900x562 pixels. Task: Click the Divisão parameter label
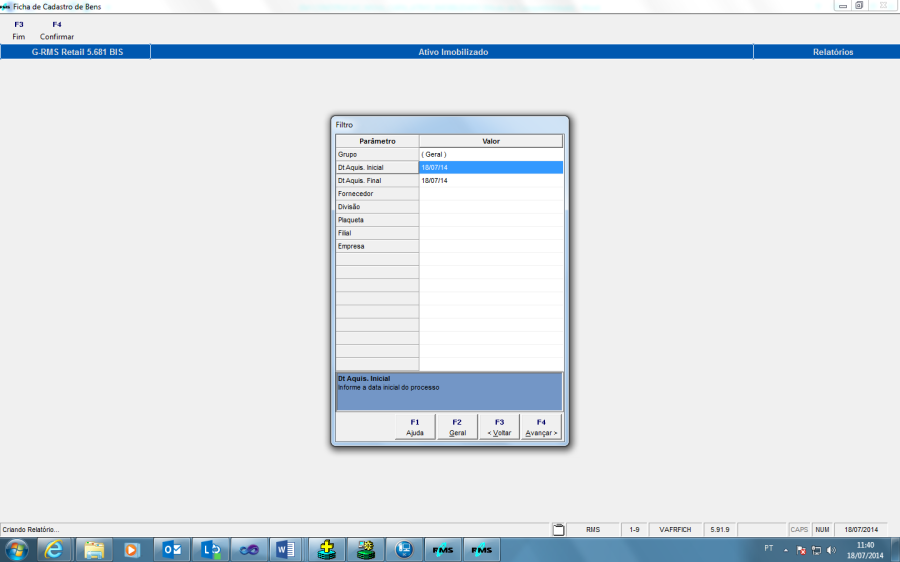(x=377, y=207)
